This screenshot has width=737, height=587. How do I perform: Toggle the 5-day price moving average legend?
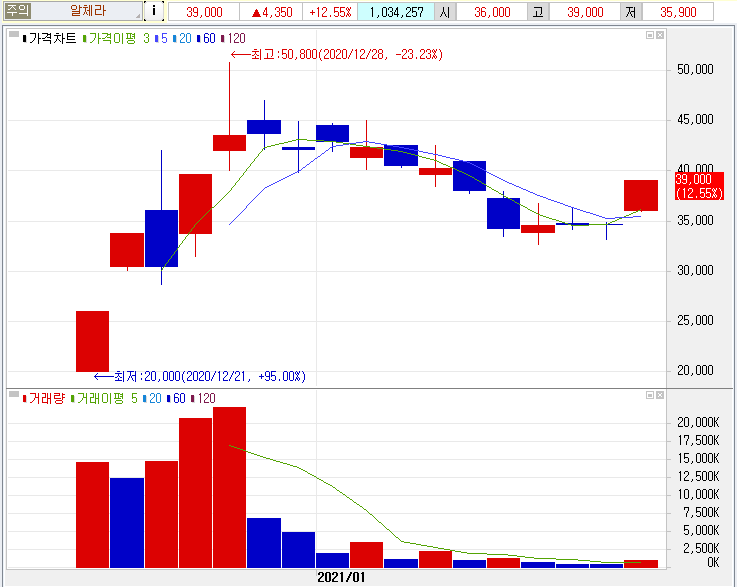click(x=161, y=39)
